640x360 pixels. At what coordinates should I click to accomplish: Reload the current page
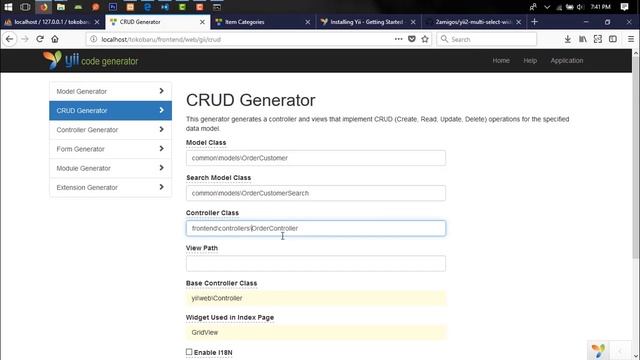40,39
